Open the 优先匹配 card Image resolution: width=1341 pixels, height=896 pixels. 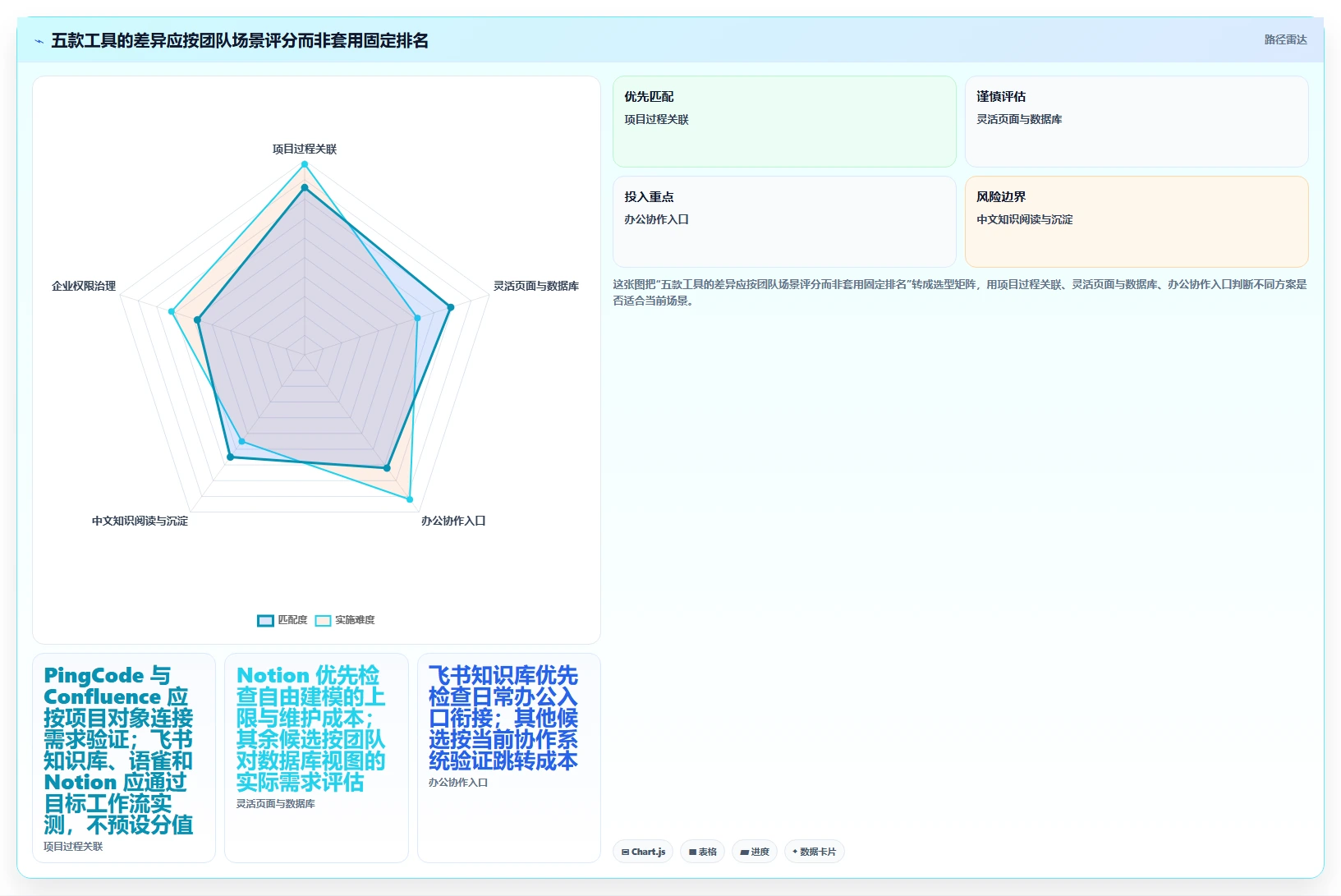click(784, 122)
